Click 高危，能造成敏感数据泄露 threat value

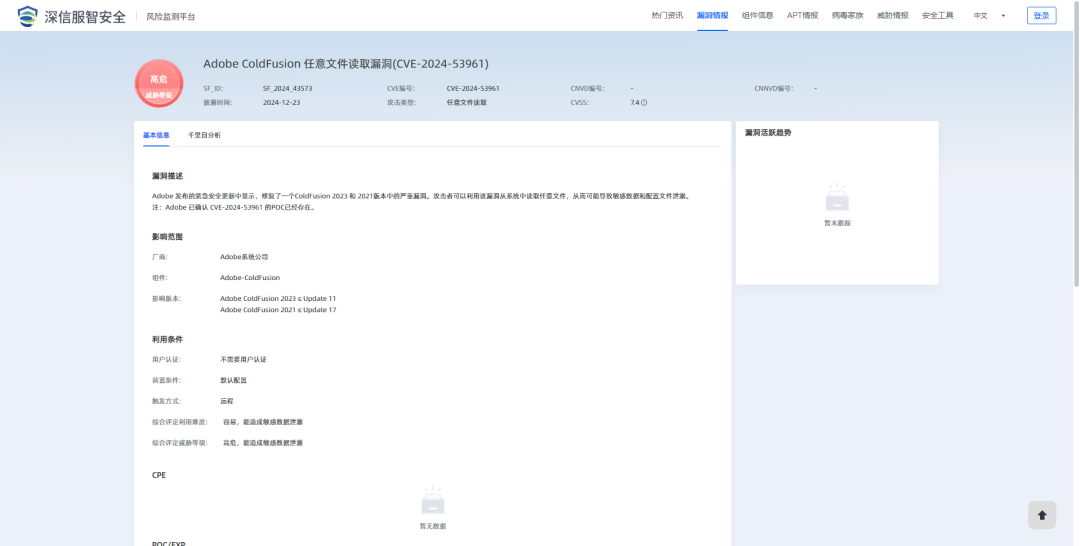coord(262,443)
